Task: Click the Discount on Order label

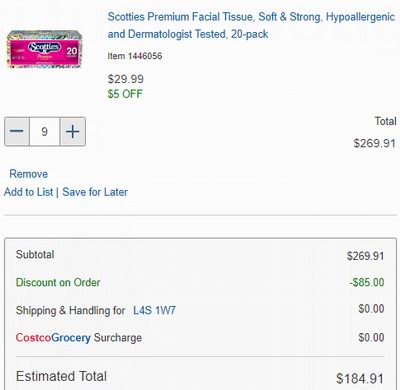Action: 58,282
